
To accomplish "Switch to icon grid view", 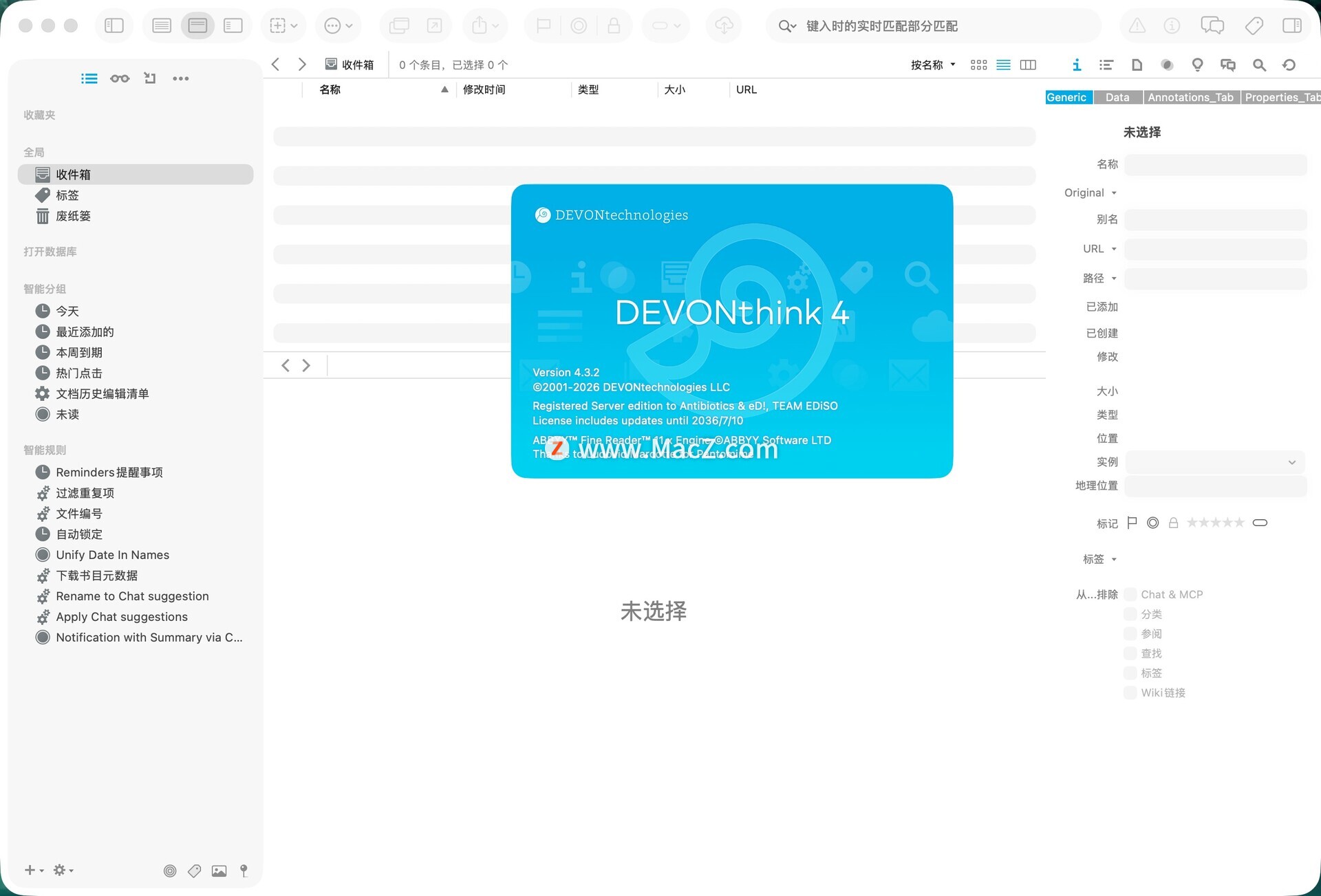I will [x=978, y=65].
